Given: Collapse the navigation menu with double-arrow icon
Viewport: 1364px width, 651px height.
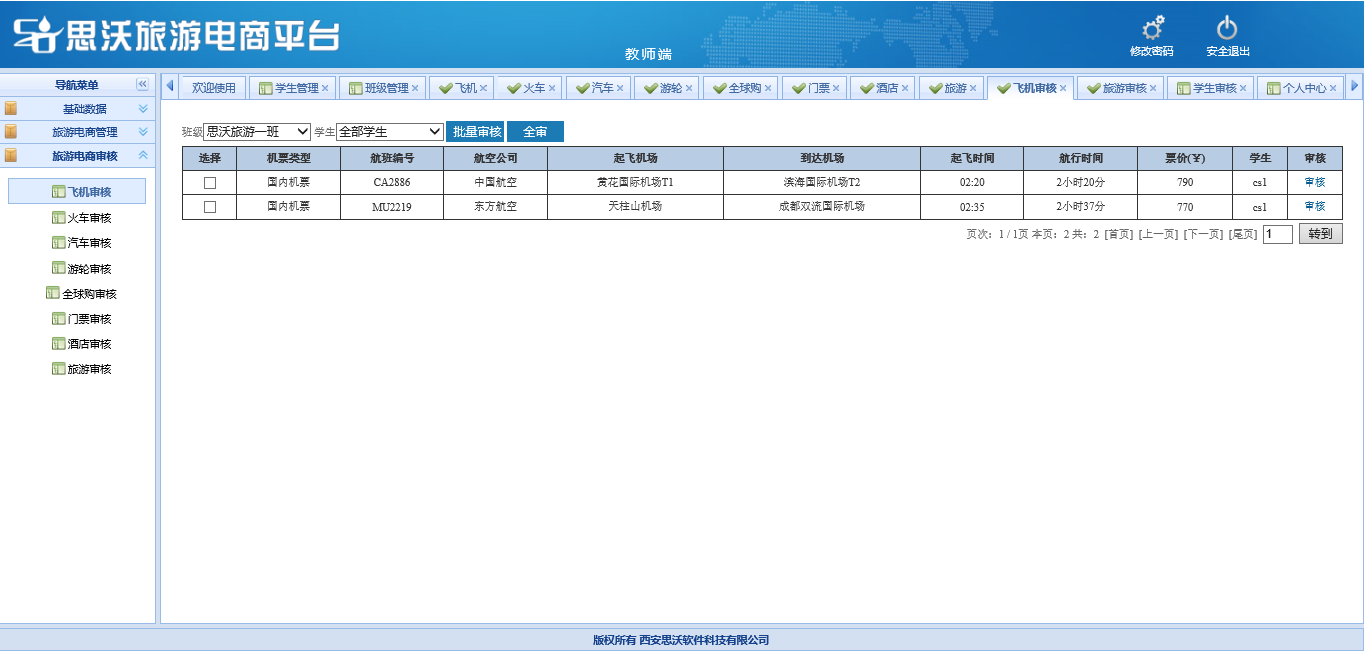Looking at the screenshot, I should point(142,85).
